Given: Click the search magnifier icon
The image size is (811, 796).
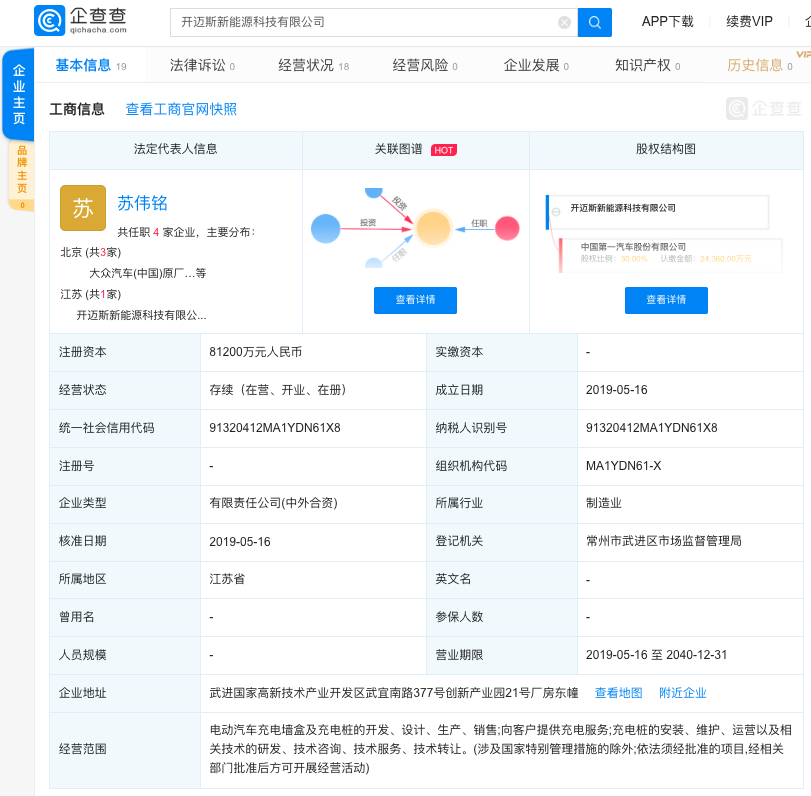Looking at the screenshot, I should [x=594, y=22].
